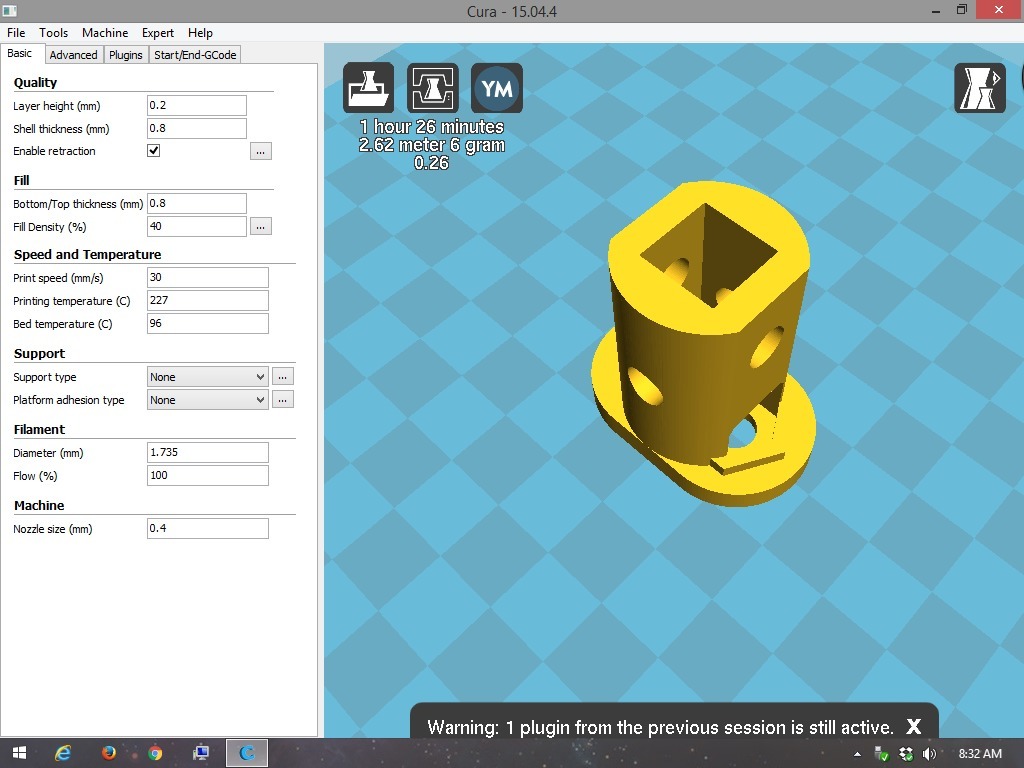Click the Layer height input field
Screen dimensions: 1024x768
[x=197, y=105]
